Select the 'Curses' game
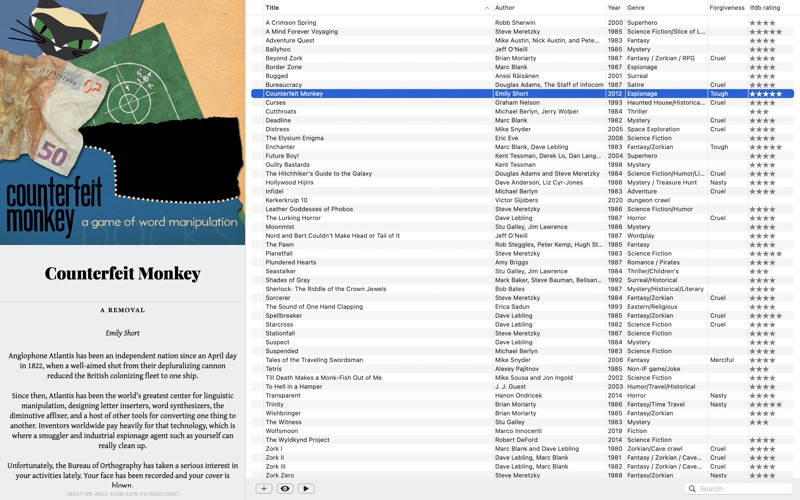This screenshot has height=500, width=800. point(522,103)
